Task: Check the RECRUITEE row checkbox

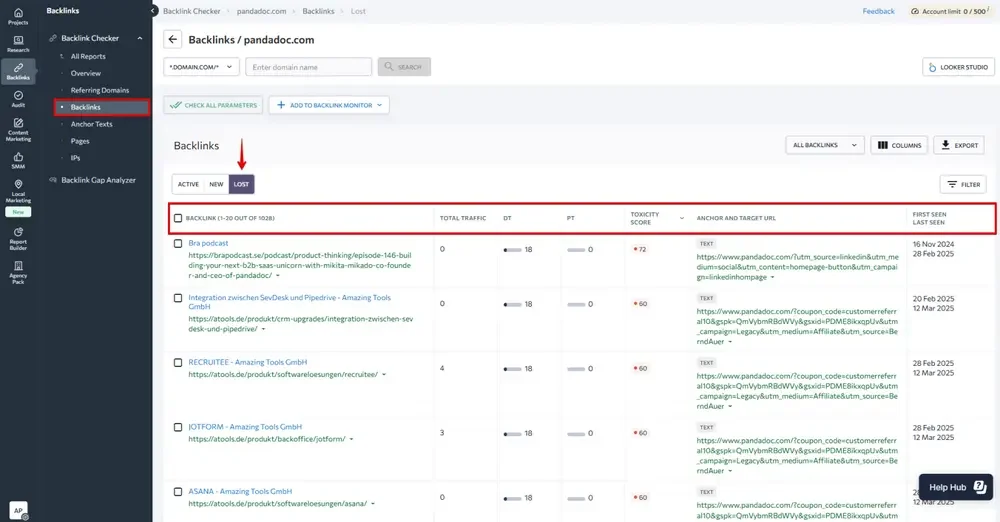Action: pyautogui.click(x=178, y=362)
